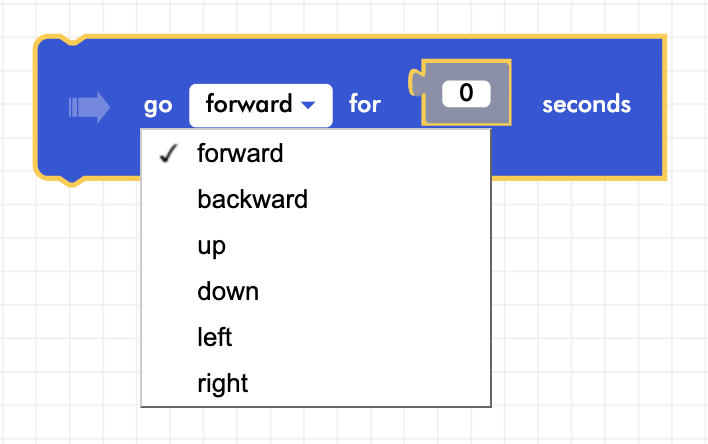Viewport: 708px width, 444px height.
Task: Click the bottom connector bump of block
Action: click(68, 179)
